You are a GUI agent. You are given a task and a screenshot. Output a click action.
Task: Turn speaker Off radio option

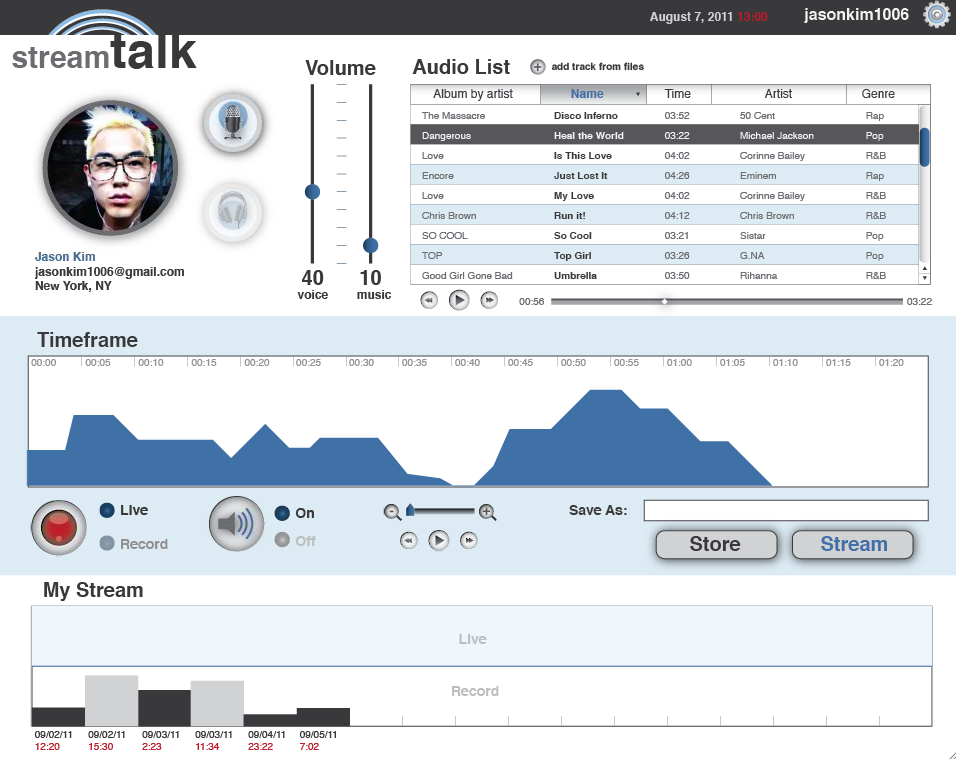pyautogui.click(x=282, y=540)
